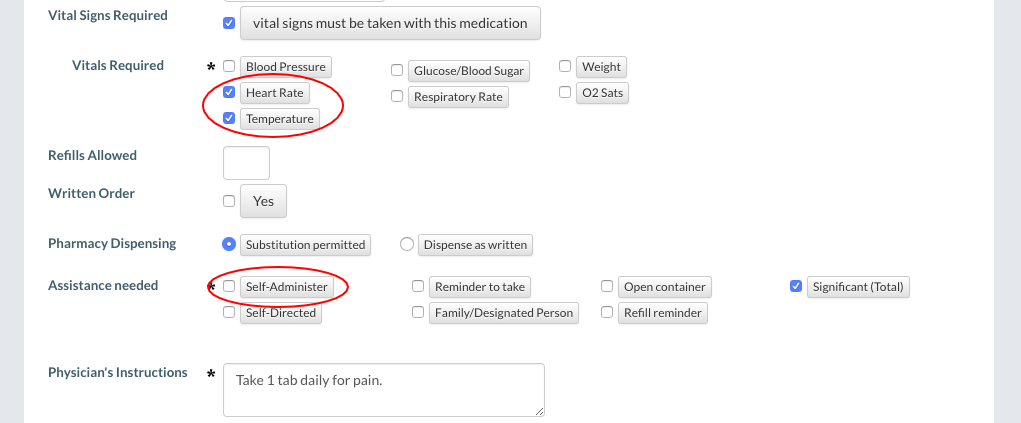1021x423 pixels.
Task: Check the Written Order Yes checkbox
Action: click(x=229, y=201)
